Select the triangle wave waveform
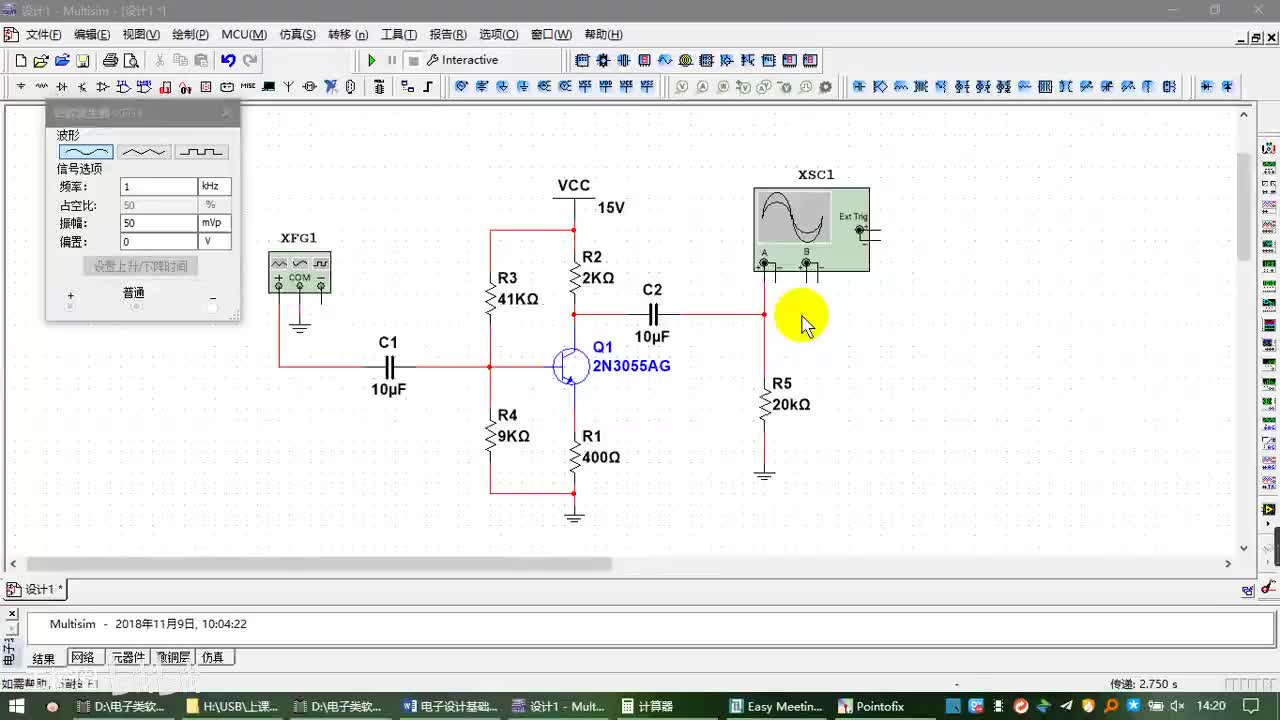Viewport: 1280px width, 720px height. click(x=143, y=152)
